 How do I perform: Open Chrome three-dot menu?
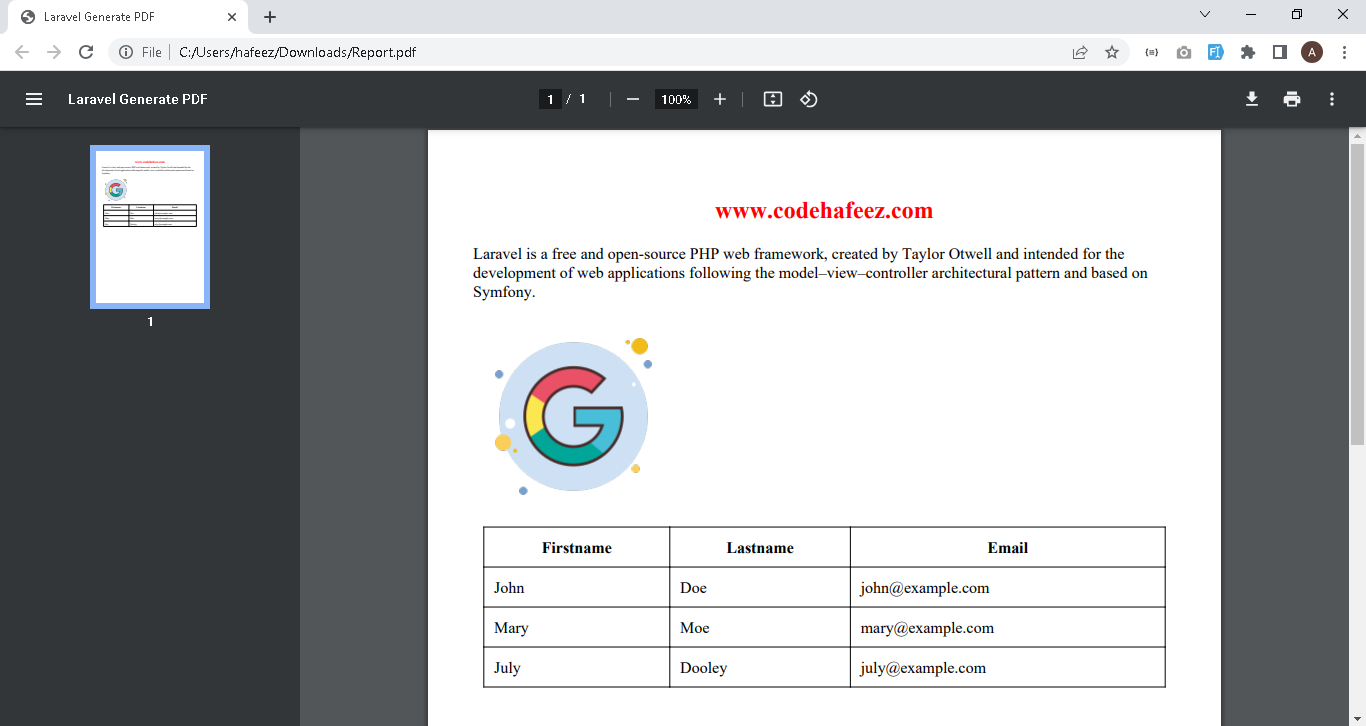point(1345,52)
